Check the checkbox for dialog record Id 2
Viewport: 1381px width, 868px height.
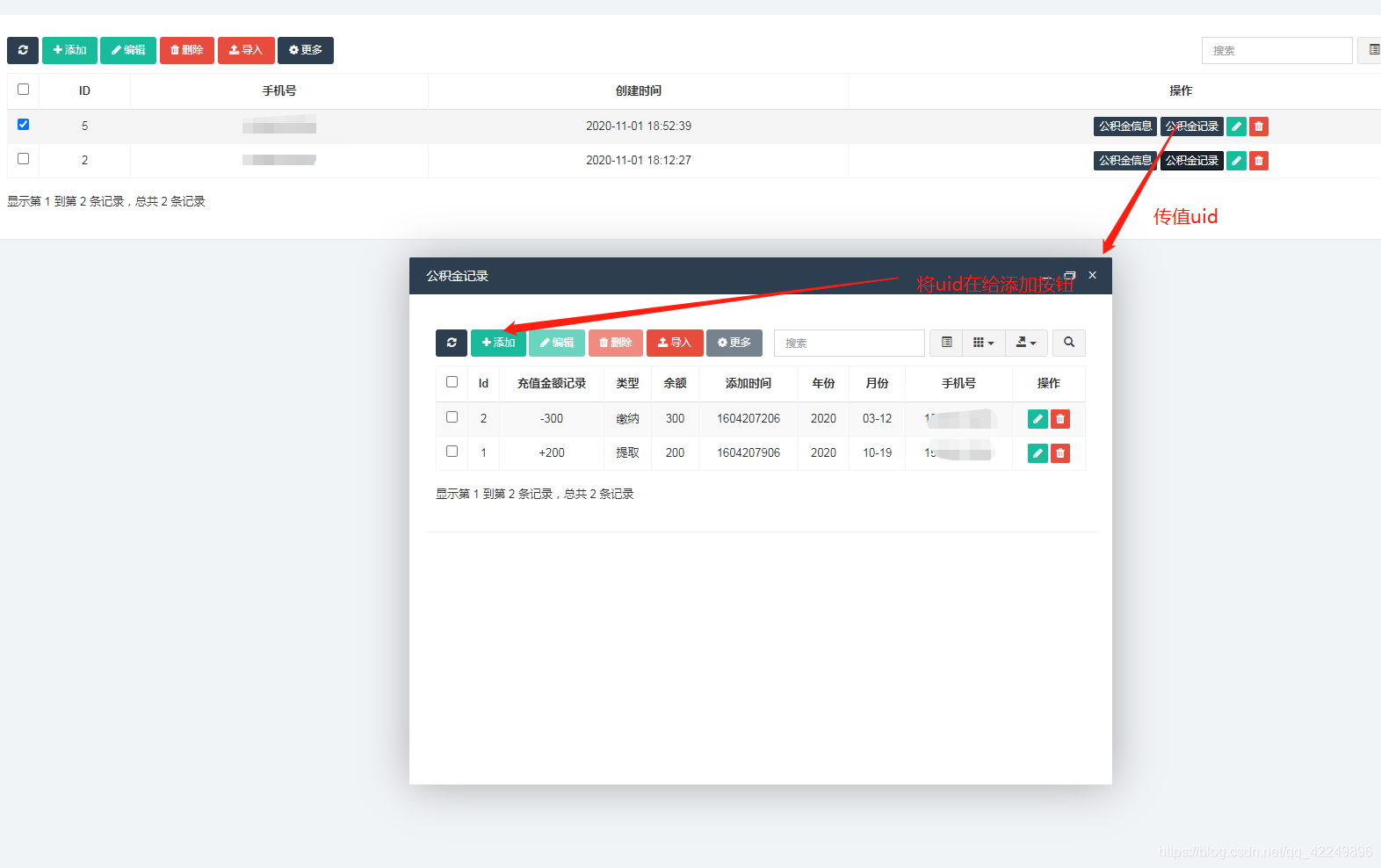pyautogui.click(x=452, y=417)
